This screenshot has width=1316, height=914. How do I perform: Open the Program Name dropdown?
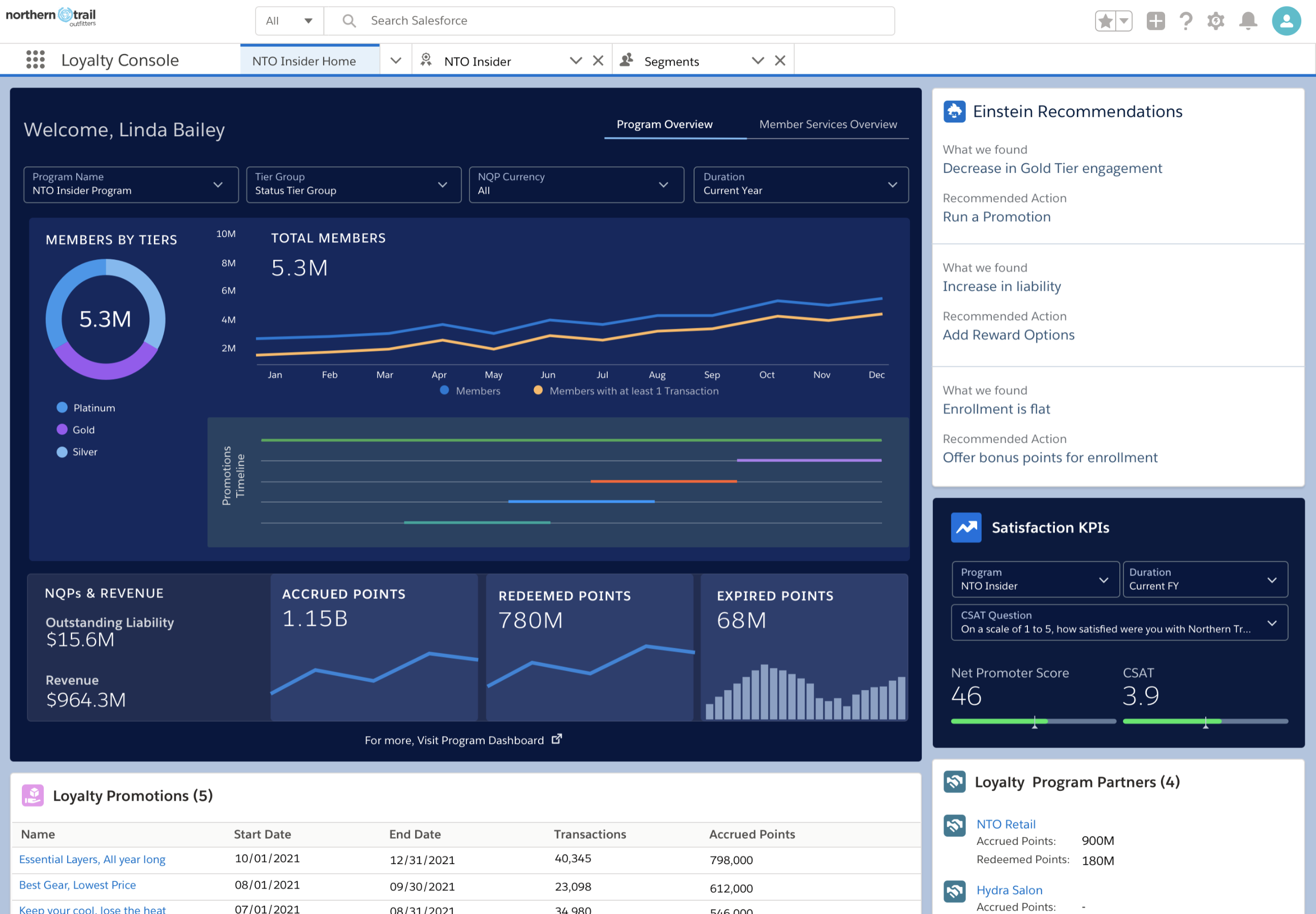tap(131, 185)
